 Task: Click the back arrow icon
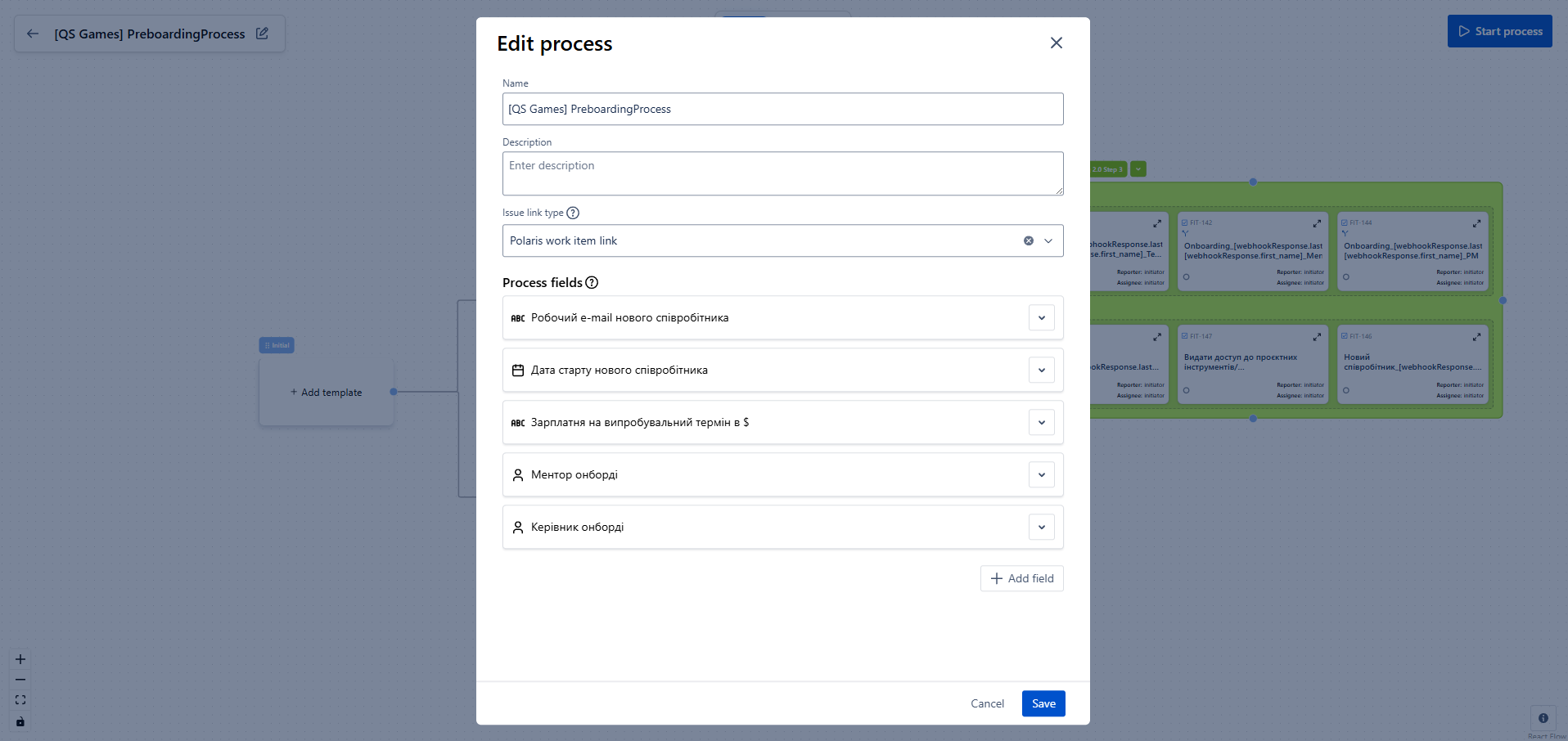[33, 34]
